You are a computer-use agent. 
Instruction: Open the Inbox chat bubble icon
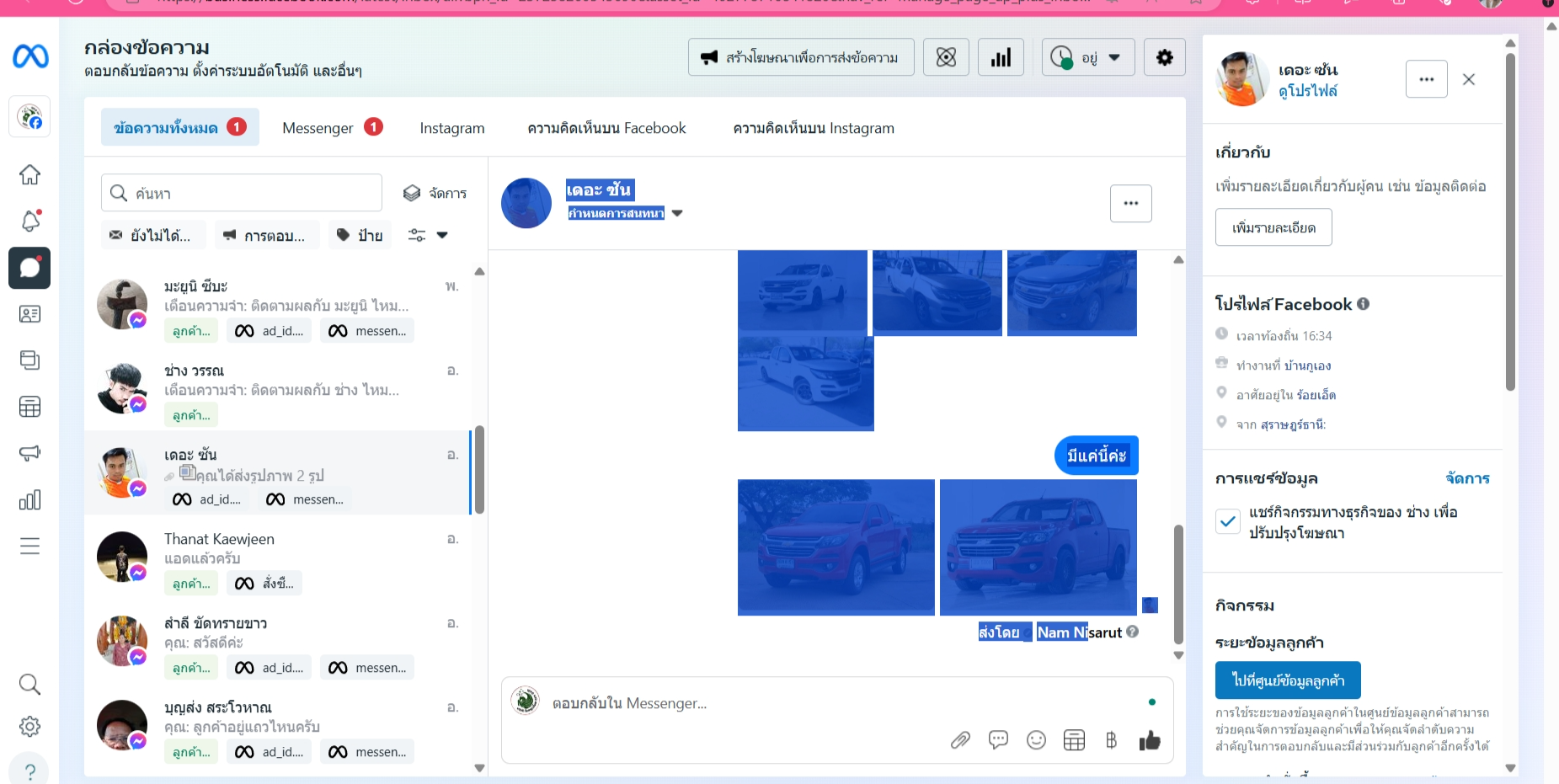tap(29, 268)
